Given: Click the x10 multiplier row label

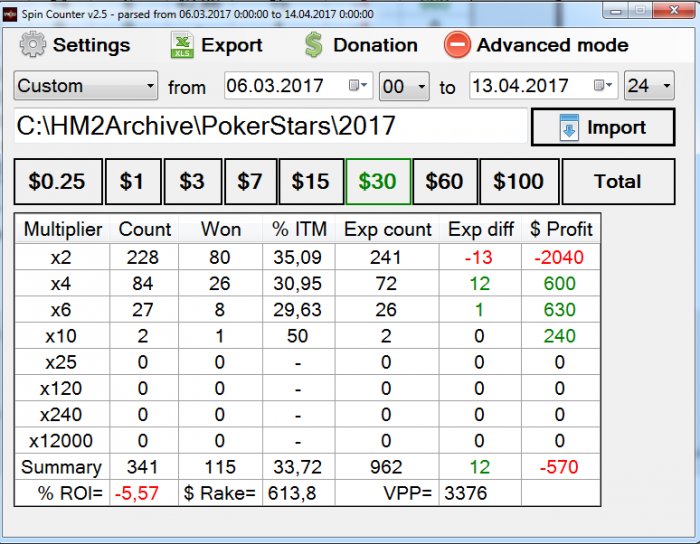Looking at the screenshot, I should click(x=61, y=336).
